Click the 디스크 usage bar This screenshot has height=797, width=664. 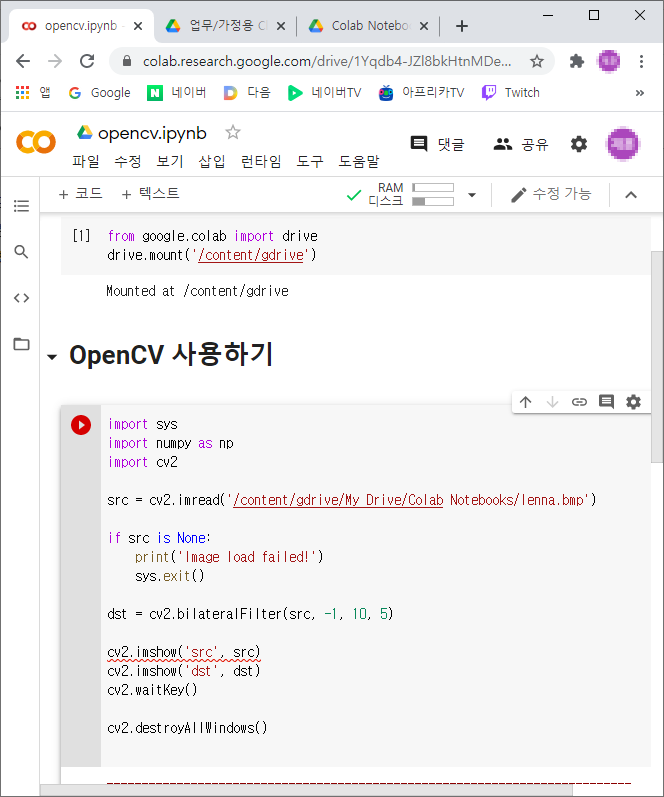[433, 202]
